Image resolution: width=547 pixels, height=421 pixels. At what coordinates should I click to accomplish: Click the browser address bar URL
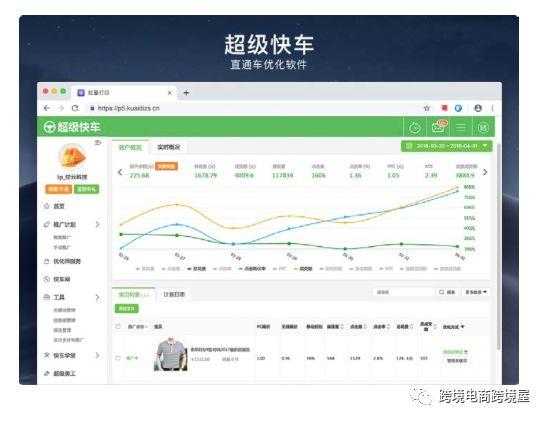[x=128, y=108]
